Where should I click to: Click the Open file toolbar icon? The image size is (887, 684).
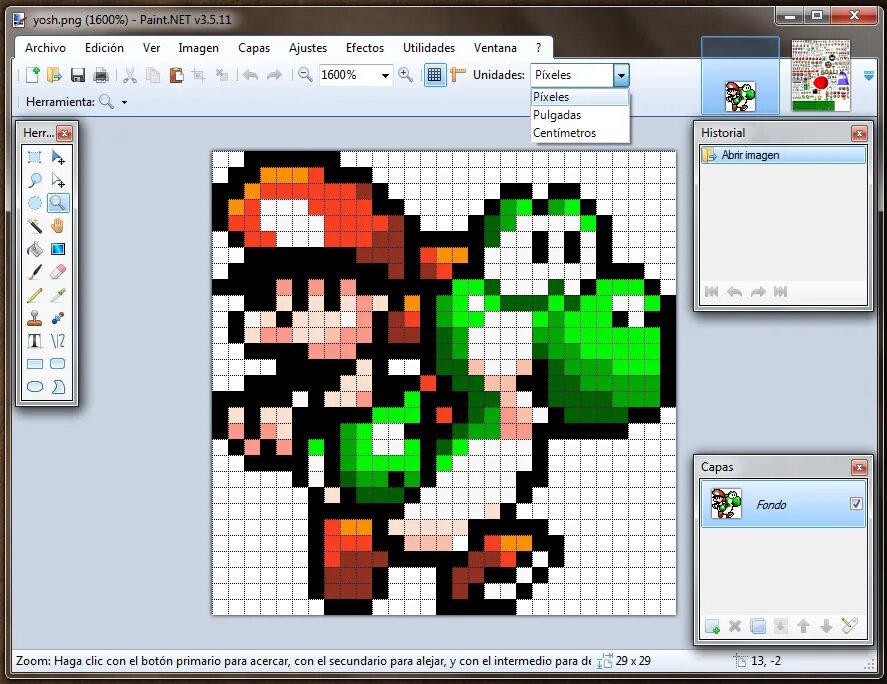tap(54, 75)
